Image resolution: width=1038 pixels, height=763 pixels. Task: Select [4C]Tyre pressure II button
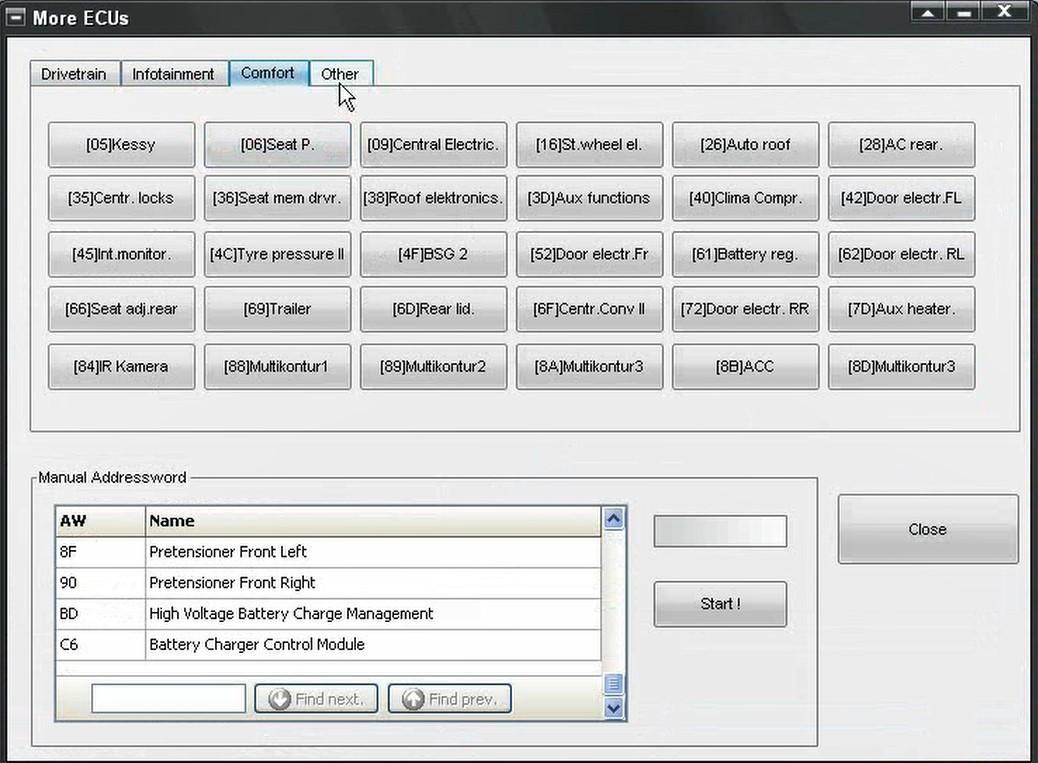[277, 254]
